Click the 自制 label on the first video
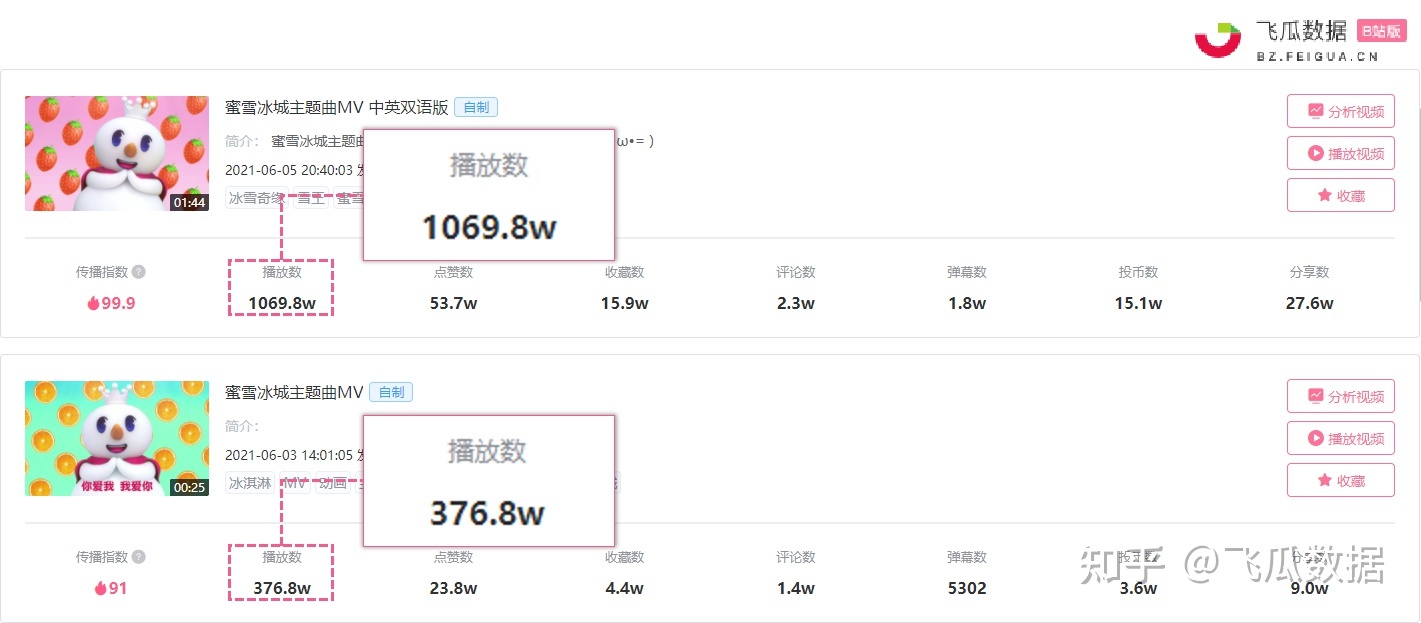Viewport: 1421px width, 623px height. click(x=476, y=108)
